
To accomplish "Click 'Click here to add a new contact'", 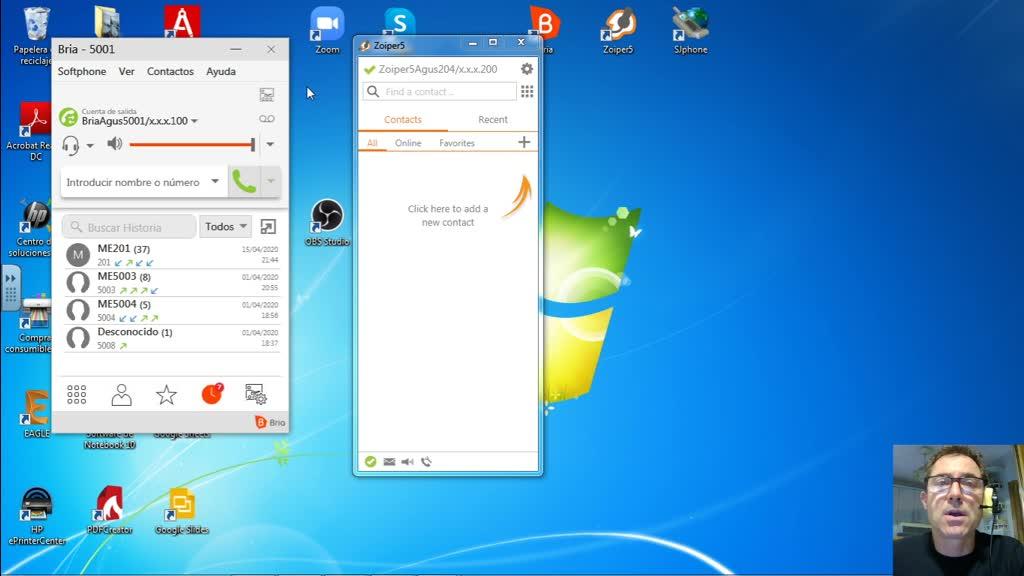I will tap(448, 216).
